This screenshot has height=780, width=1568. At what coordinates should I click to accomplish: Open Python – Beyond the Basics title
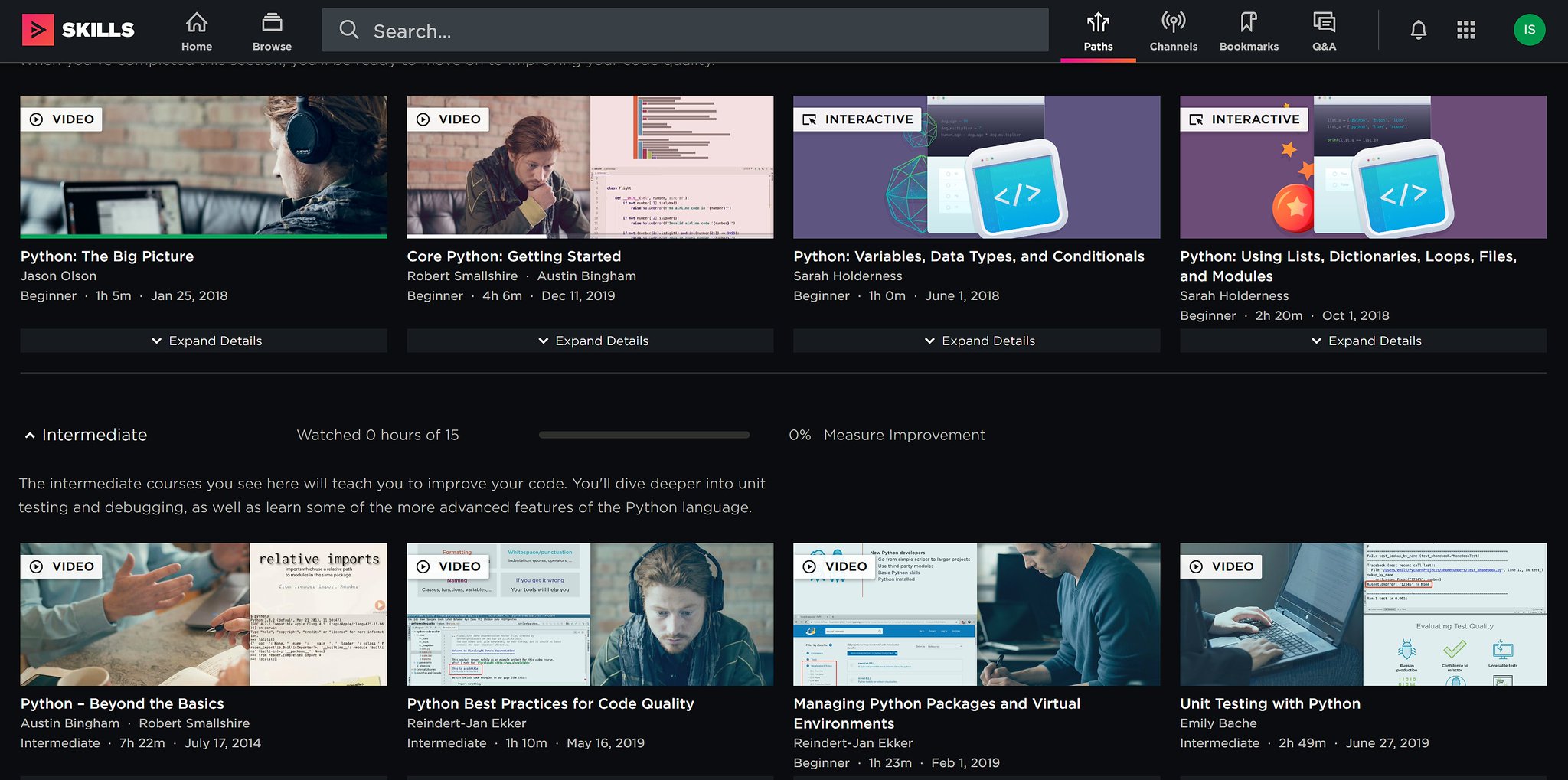(122, 703)
